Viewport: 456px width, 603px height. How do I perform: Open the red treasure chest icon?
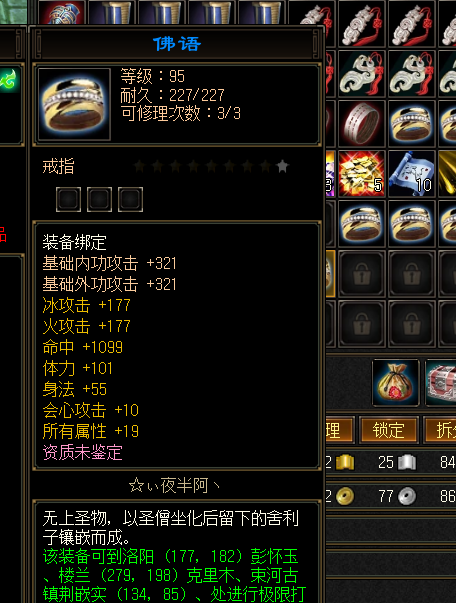point(441,383)
